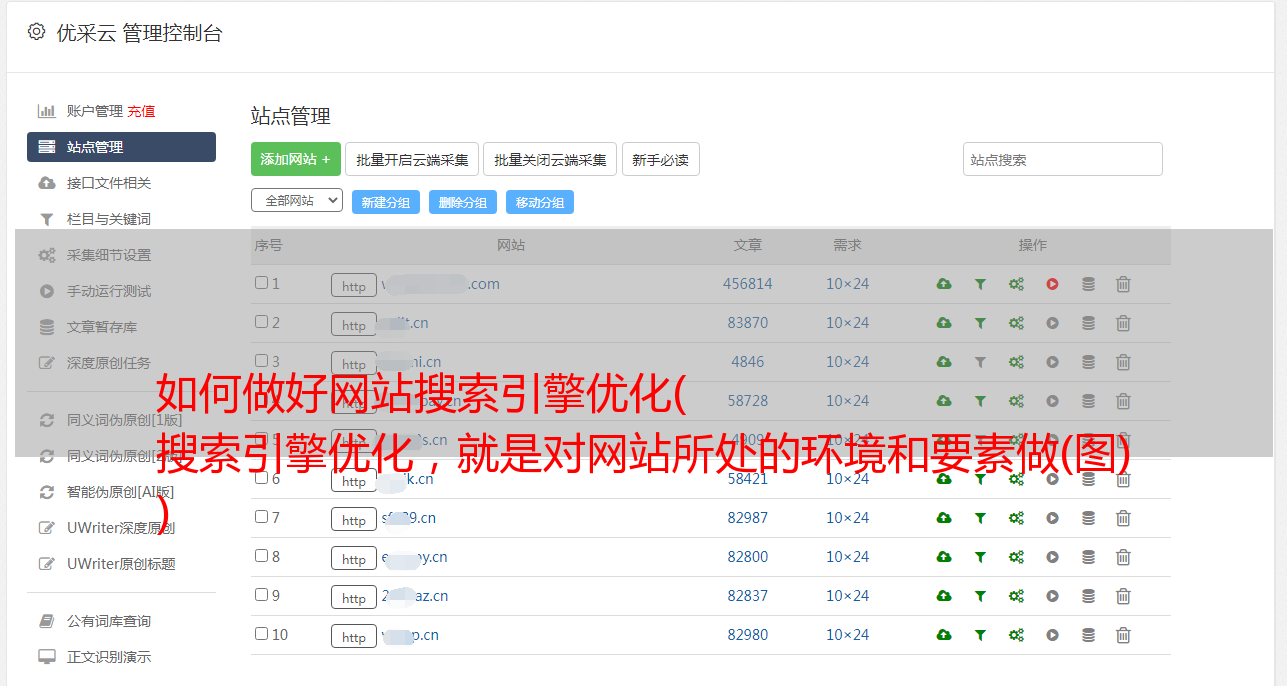Open 账户管理 in the sidebar
Screen dimensions: 1287x686
coord(94,111)
